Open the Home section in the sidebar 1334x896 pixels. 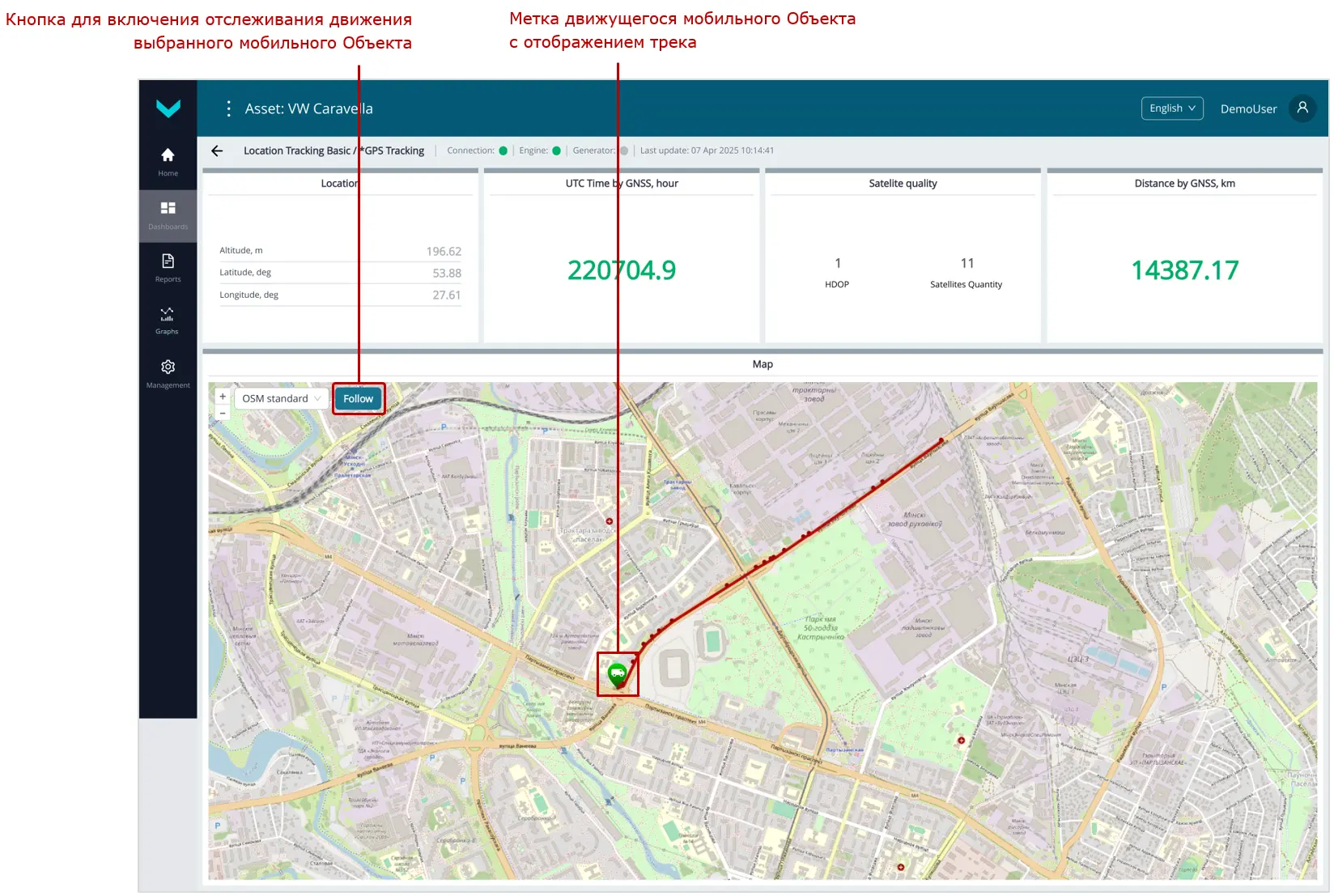pos(168,159)
